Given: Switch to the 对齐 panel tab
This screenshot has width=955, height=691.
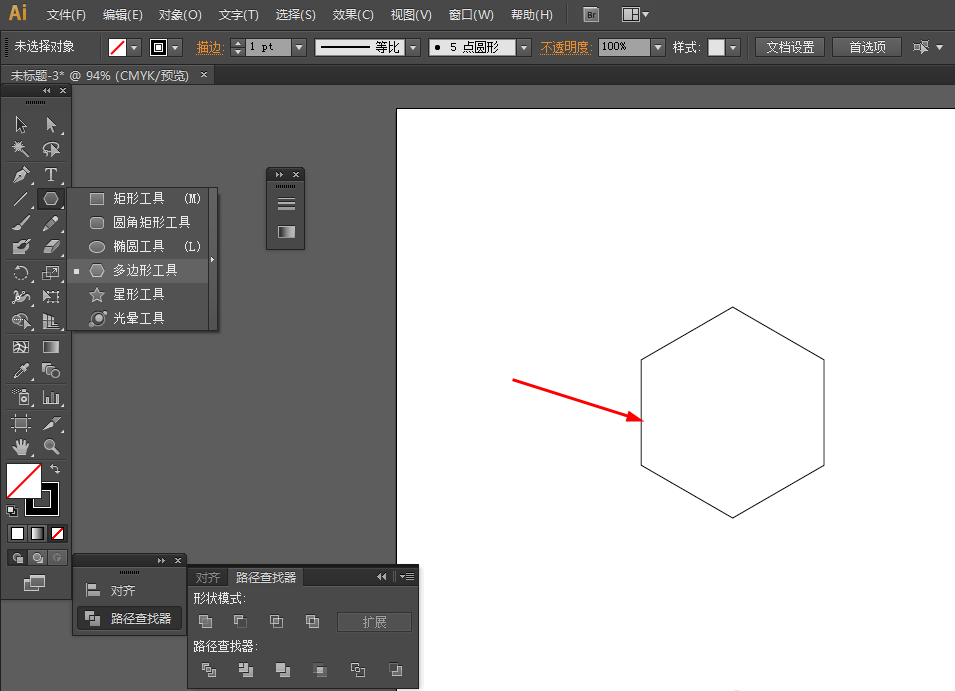Looking at the screenshot, I should 207,577.
